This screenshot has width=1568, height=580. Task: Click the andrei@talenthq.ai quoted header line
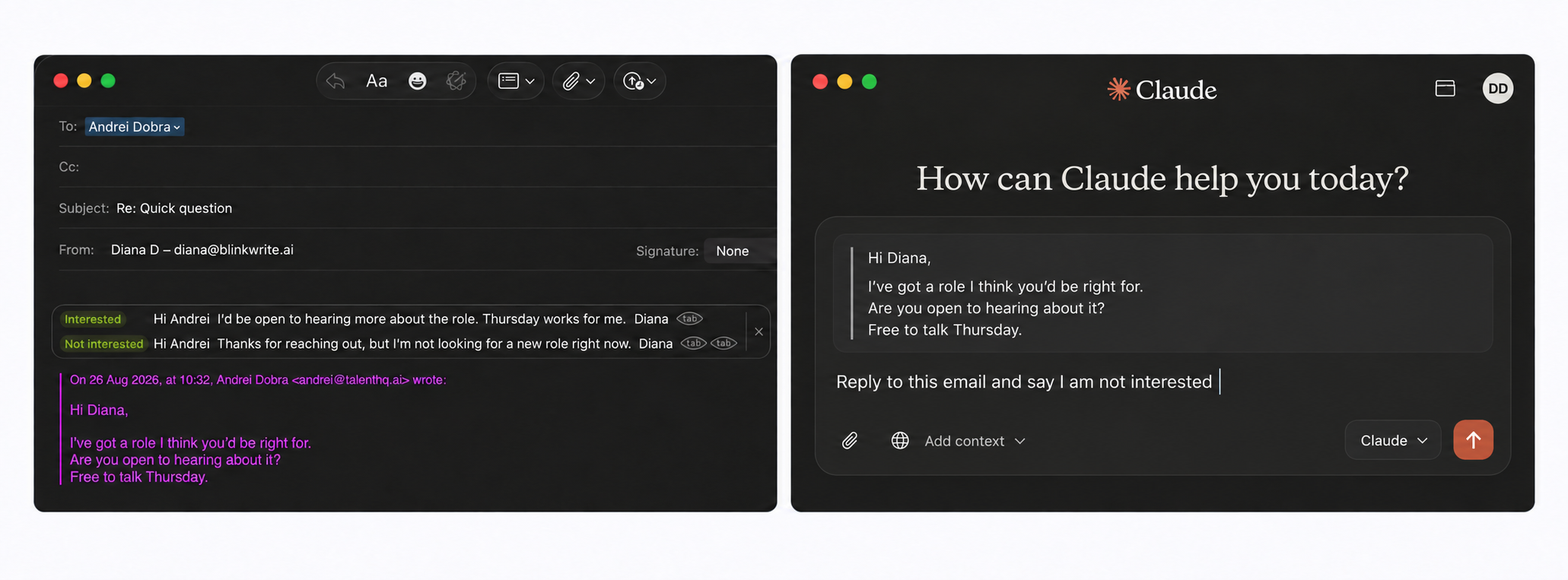click(258, 379)
